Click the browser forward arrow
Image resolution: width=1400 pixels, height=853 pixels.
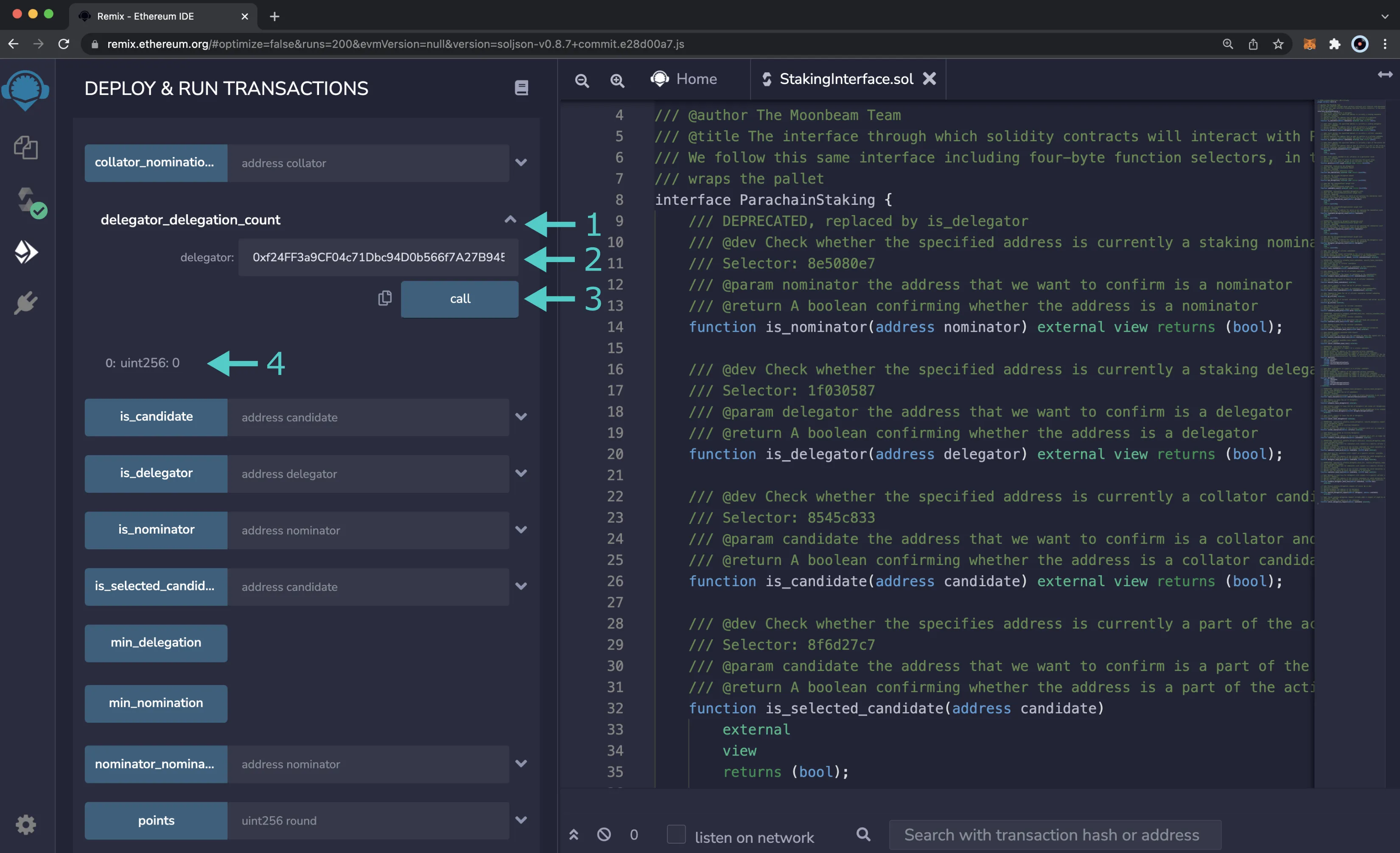click(x=39, y=44)
